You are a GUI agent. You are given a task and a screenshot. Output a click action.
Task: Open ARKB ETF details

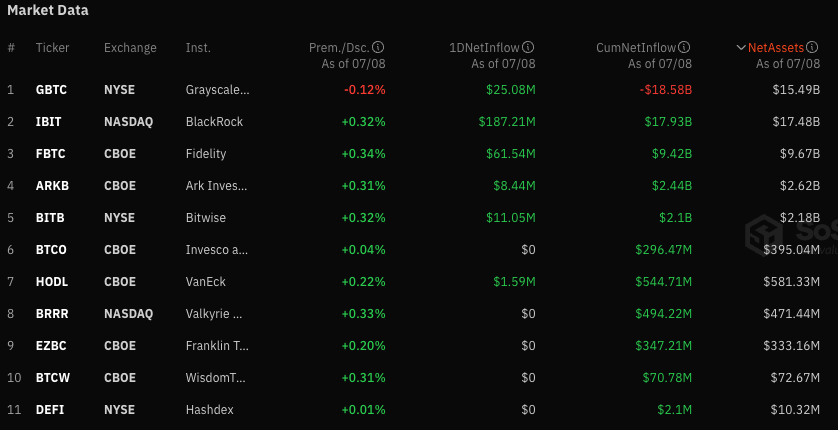[x=52, y=185]
